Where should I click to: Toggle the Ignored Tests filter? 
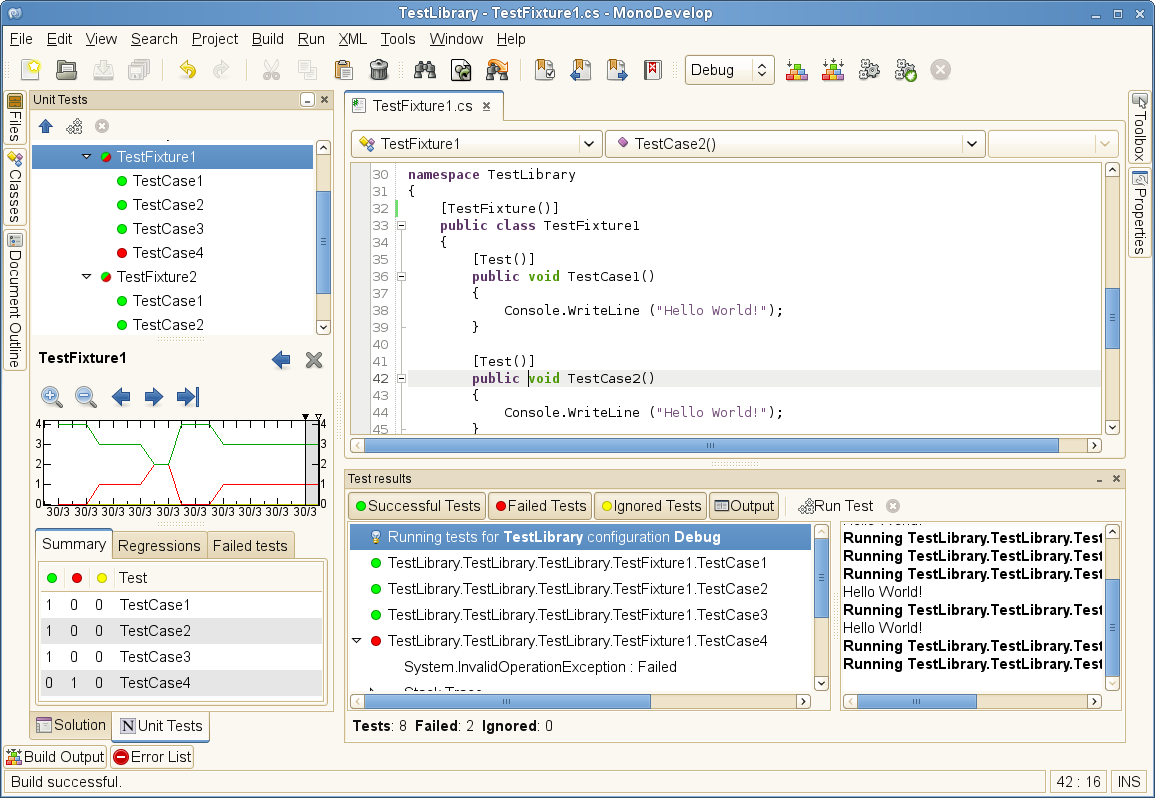coord(650,506)
